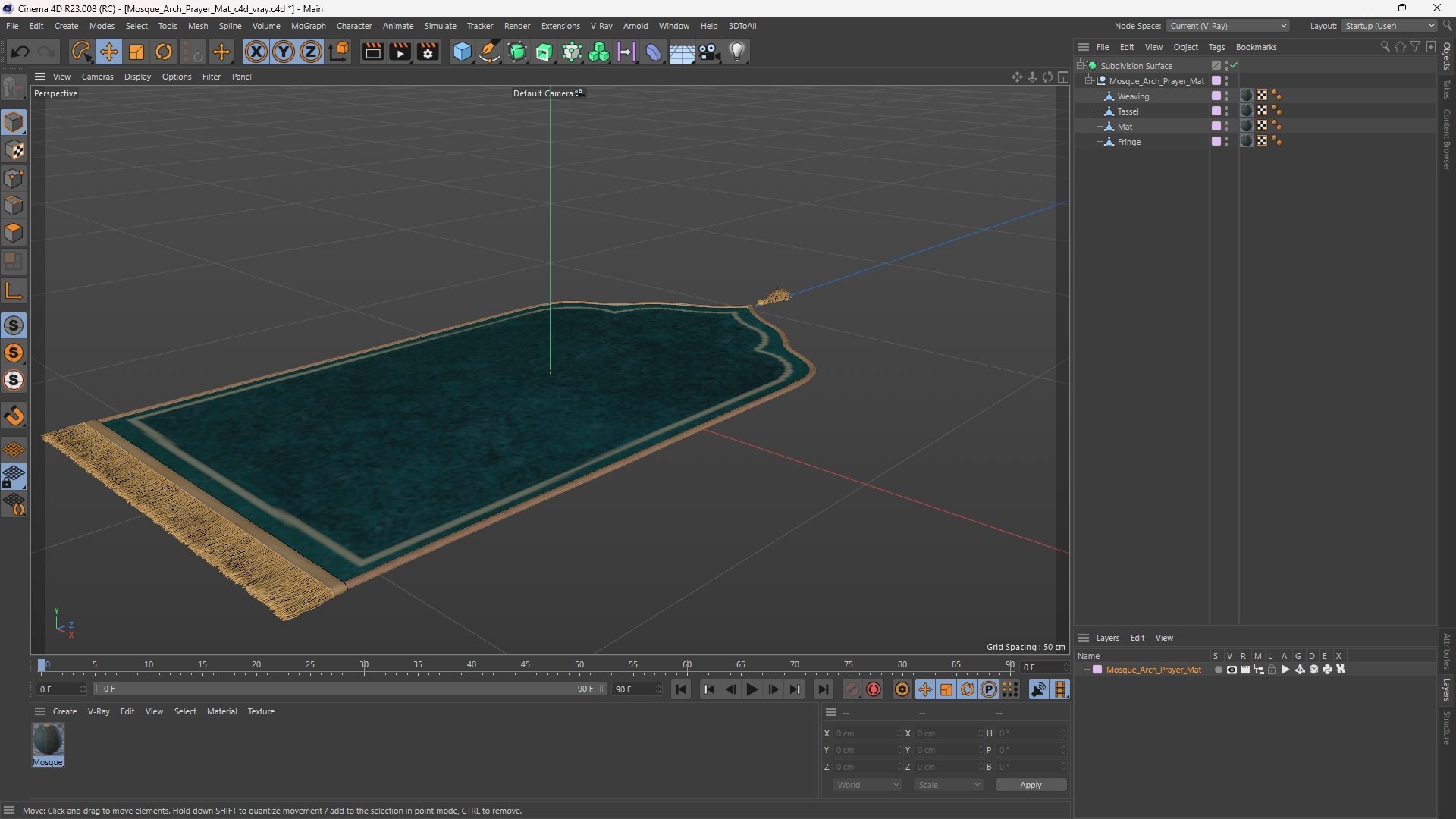The height and width of the screenshot is (819, 1456).
Task: Toggle Subdivision Surface enable checkmark
Action: [x=1235, y=66]
